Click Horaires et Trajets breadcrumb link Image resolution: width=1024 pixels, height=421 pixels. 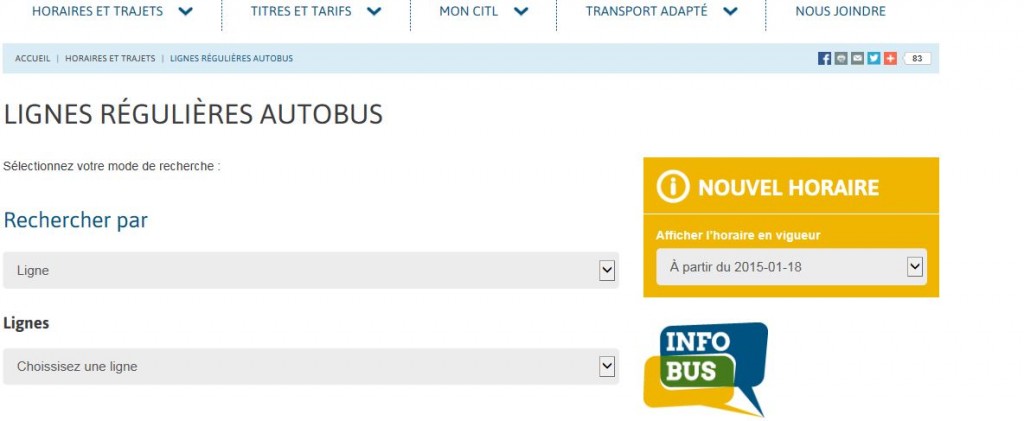[110, 58]
